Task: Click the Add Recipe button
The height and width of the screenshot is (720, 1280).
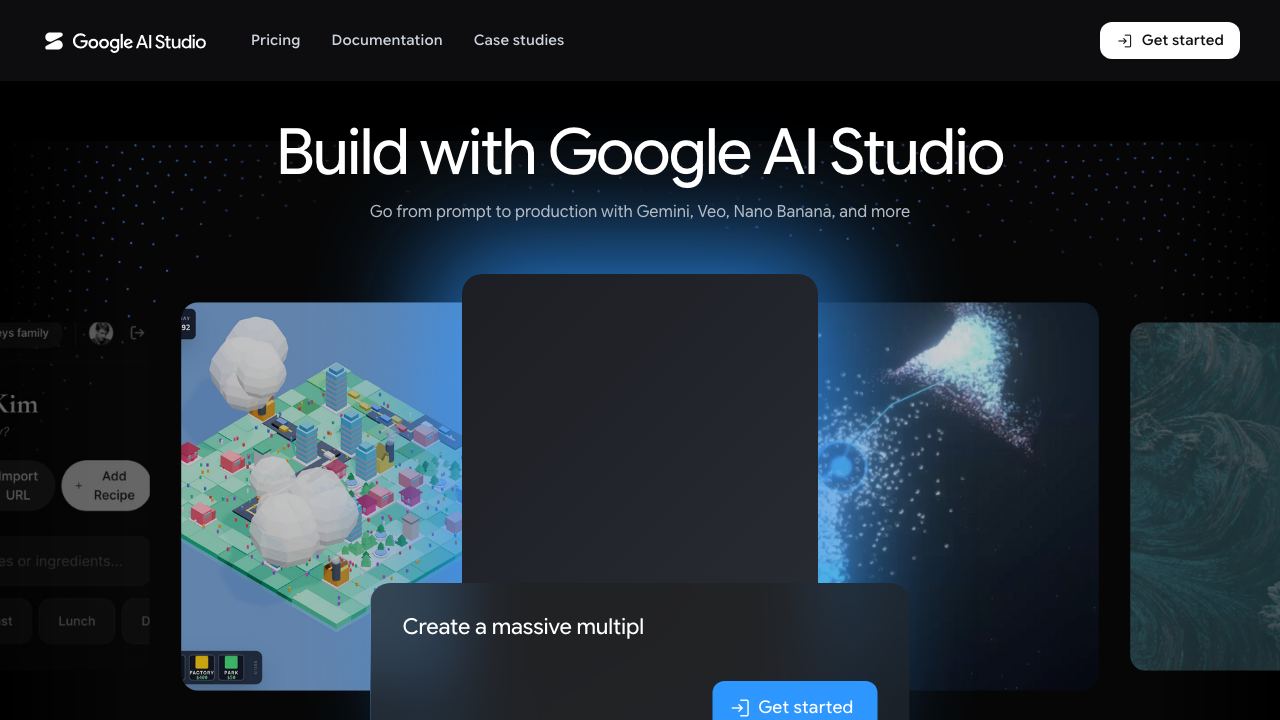Action: (106, 486)
